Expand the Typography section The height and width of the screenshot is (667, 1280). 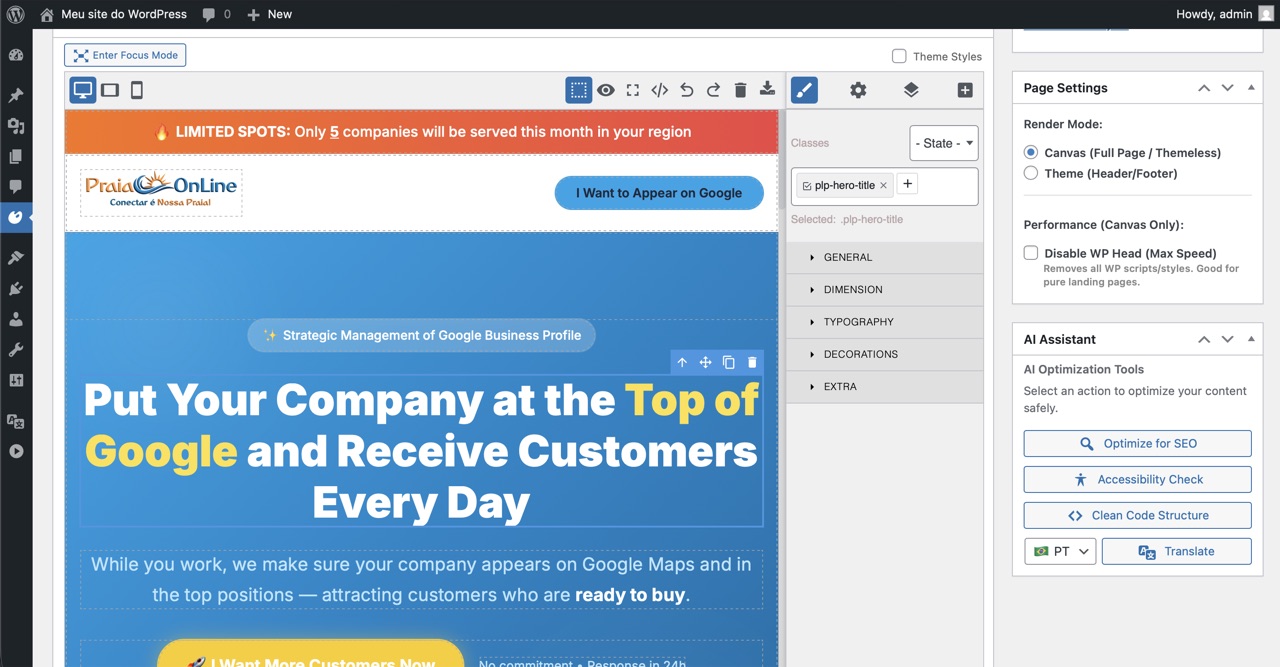click(x=858, y=322)
